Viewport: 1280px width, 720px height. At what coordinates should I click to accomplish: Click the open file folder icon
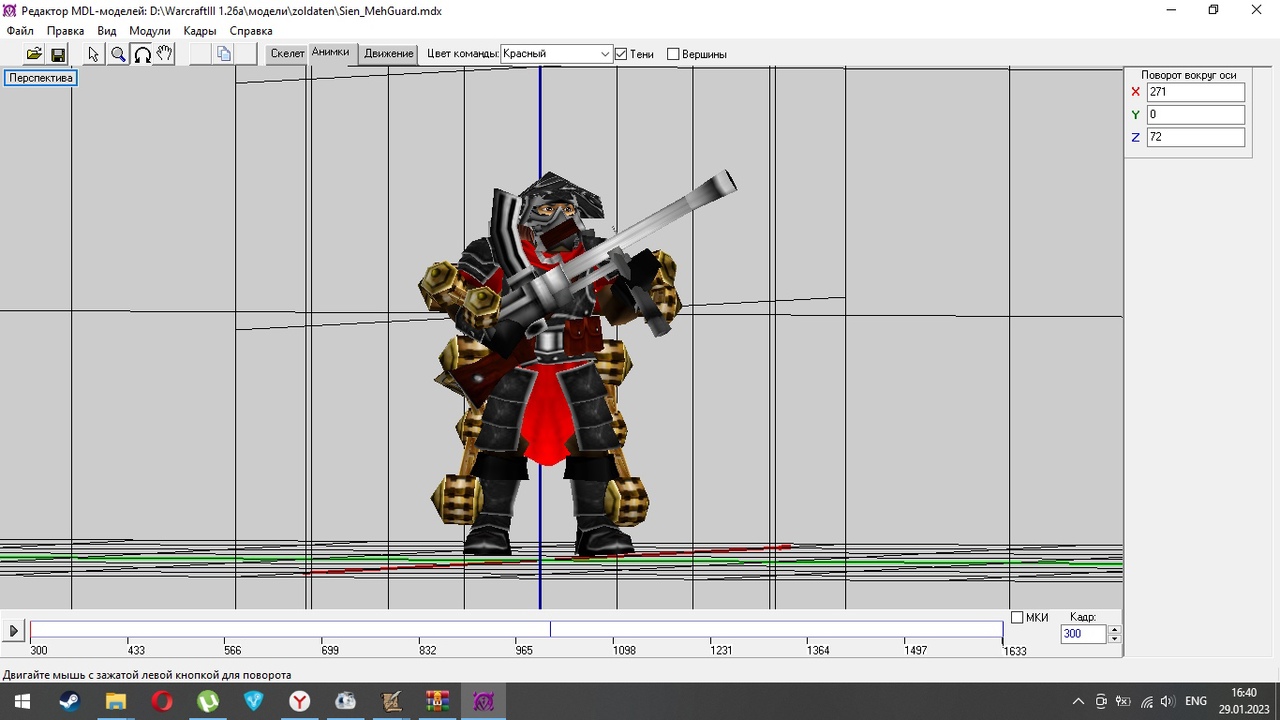click(34, 54)
